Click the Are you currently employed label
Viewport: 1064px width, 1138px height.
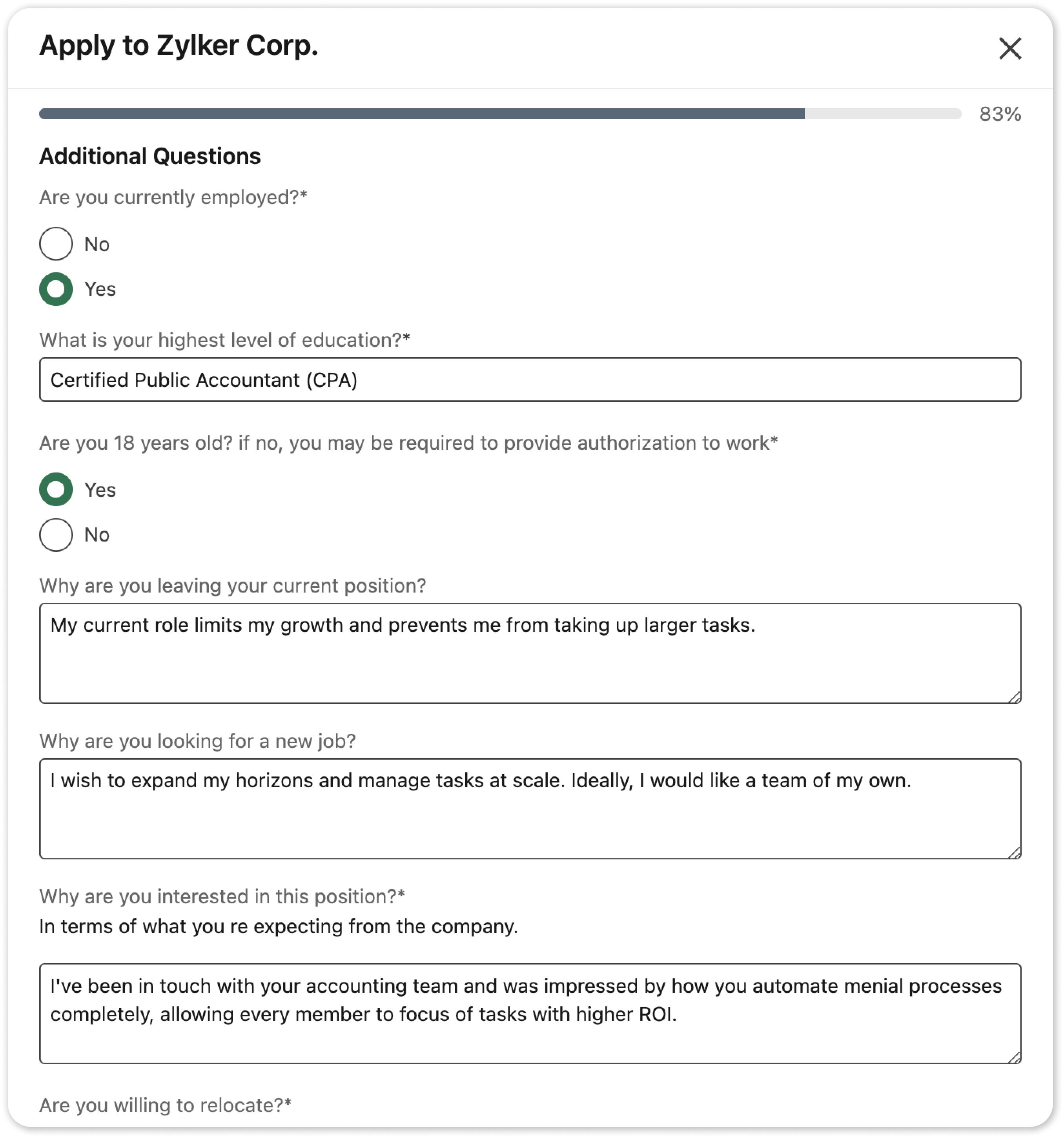click(173, 197)
